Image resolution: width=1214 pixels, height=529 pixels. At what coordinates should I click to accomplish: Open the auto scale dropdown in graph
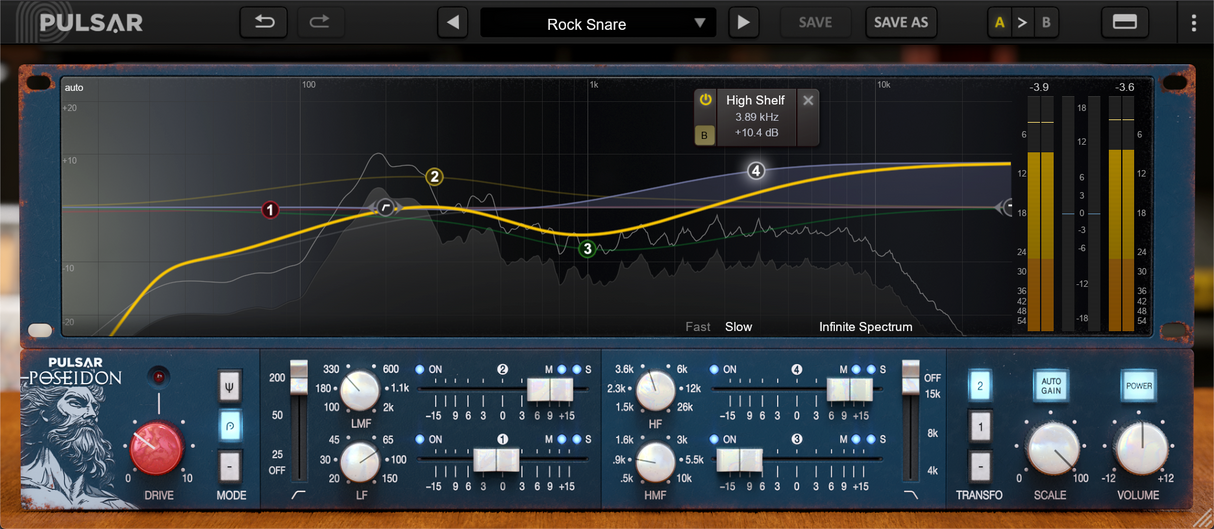click(74, 88)
